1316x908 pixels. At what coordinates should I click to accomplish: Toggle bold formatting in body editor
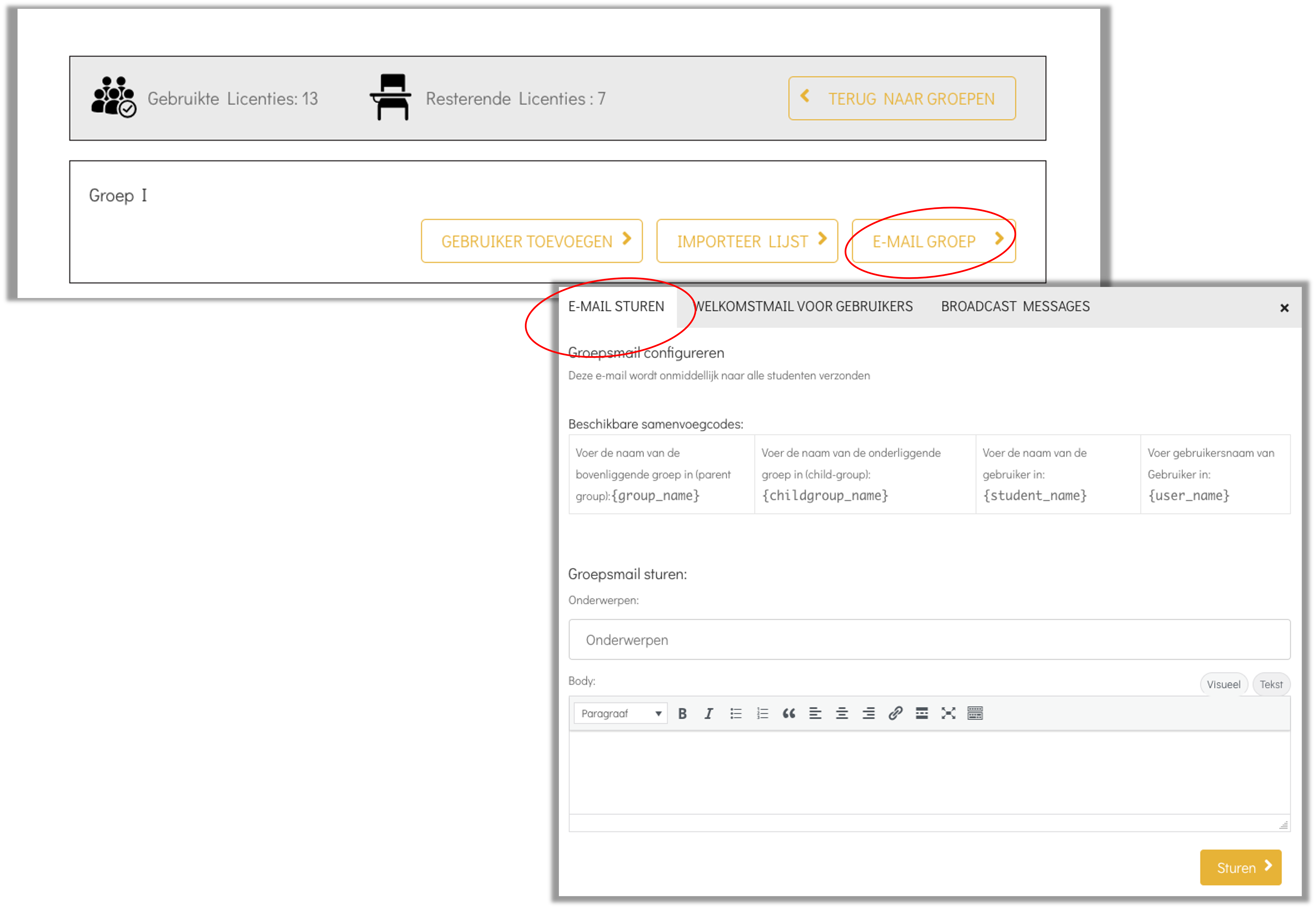tap(682, 713)
